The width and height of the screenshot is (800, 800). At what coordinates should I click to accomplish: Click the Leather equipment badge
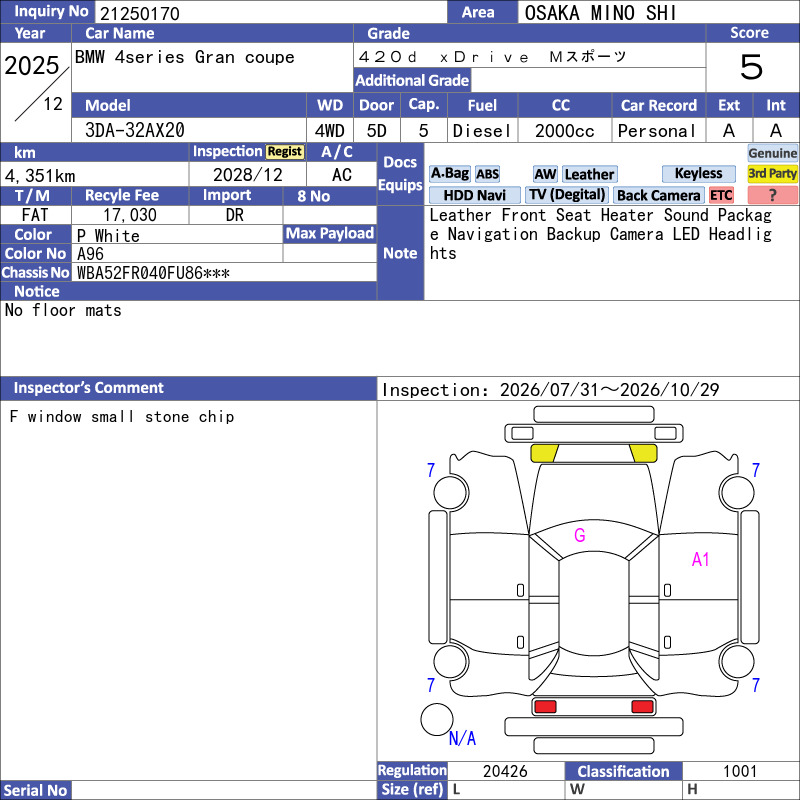point(589,174)
